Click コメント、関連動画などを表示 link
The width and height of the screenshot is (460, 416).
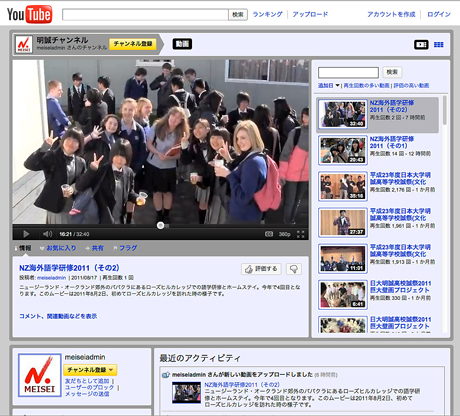click(x=58, y=316)
